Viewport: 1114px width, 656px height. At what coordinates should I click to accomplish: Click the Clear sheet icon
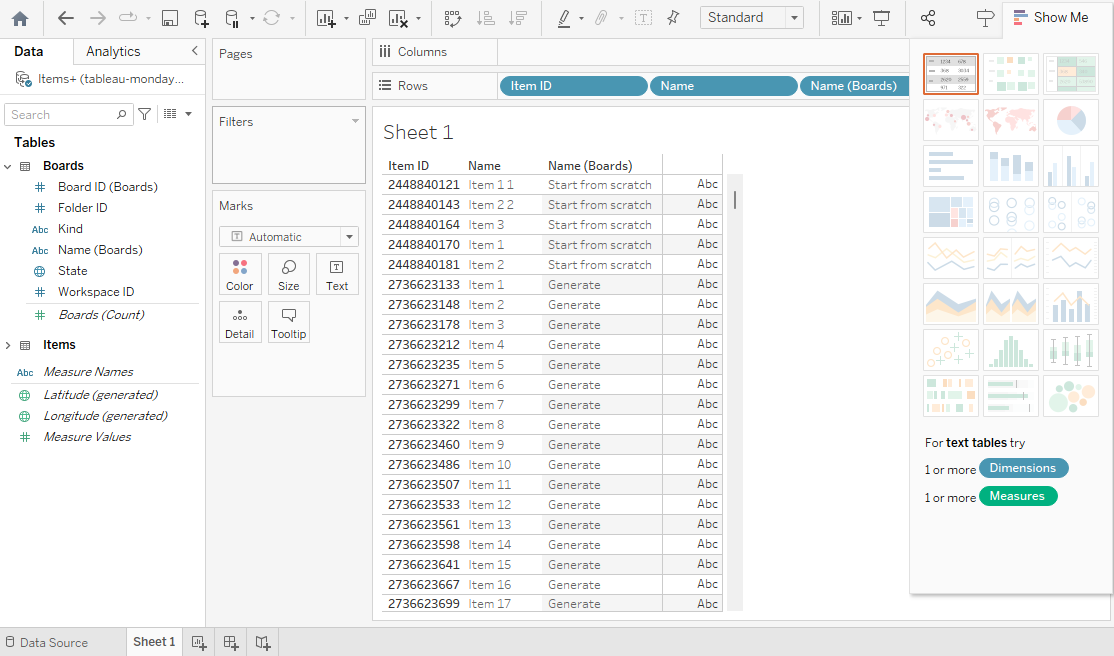(398, 18)
